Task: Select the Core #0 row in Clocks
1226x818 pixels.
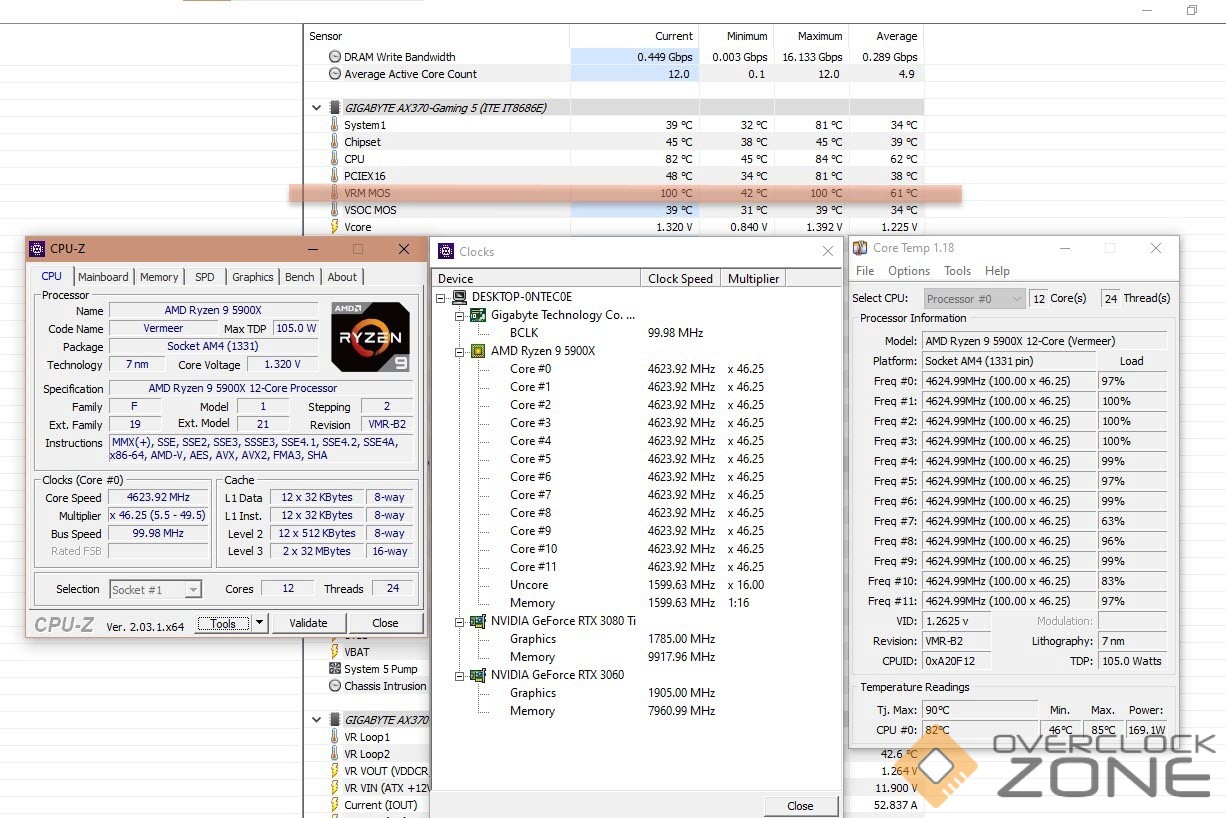Action: coord(637,369)
